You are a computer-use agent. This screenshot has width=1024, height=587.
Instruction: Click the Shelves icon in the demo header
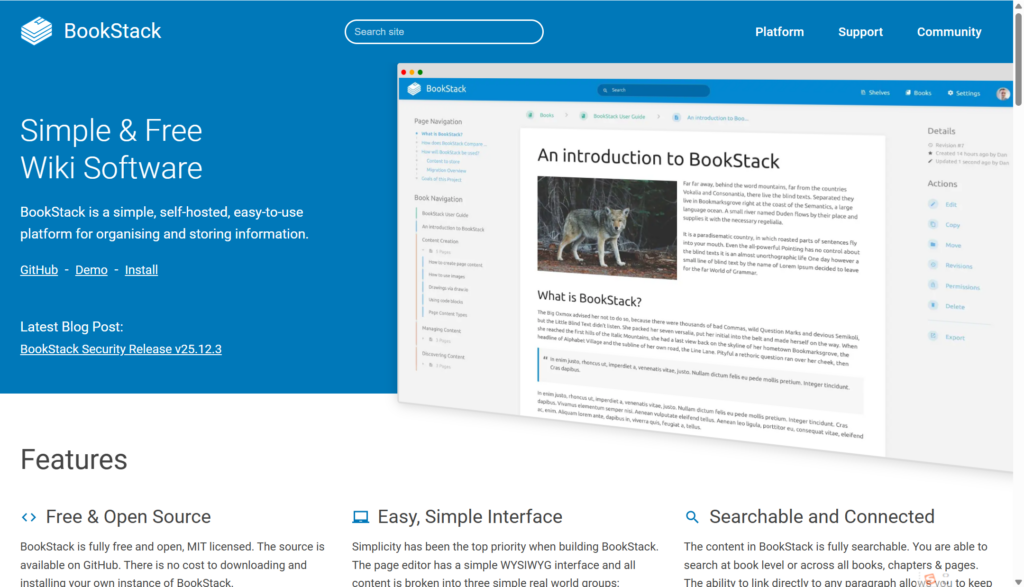[x=862, y=92]
